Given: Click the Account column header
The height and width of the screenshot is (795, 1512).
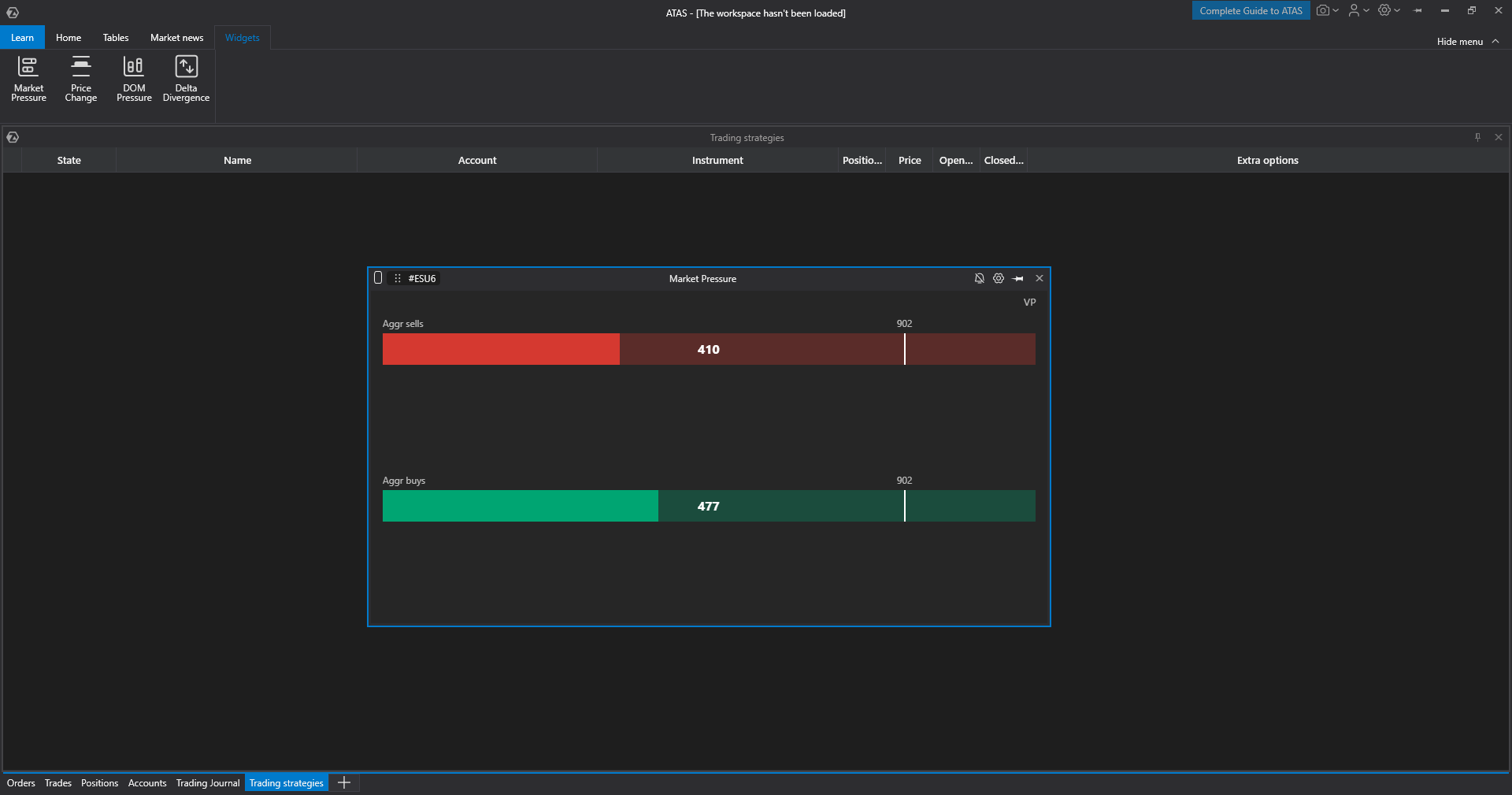Looking at the screenshot, I should [477, 160].
